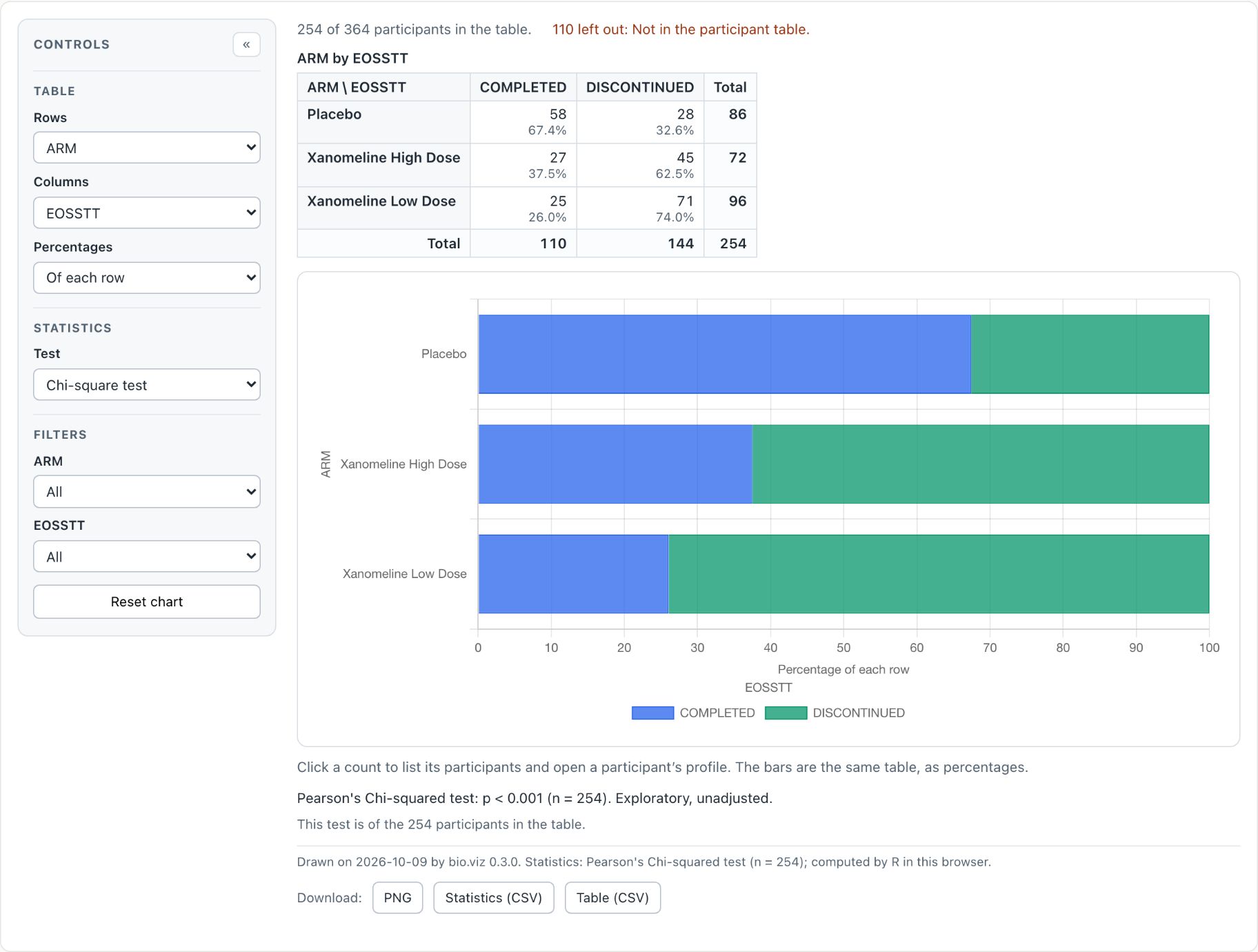
Task: Open the Columns dropdown showing EOSSTT
Action: pyautogui.click(x=147, y=212)
